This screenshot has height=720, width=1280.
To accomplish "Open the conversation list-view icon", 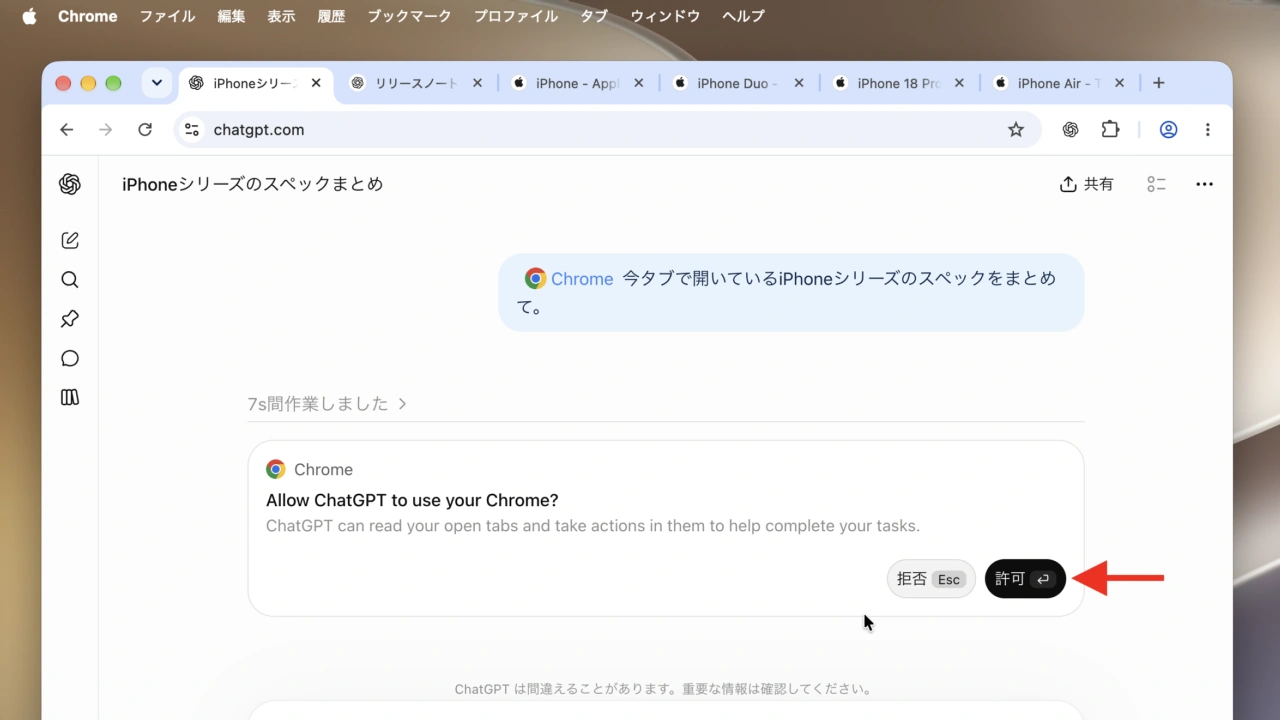I will pyautogui.click(x=1157, y=184).
